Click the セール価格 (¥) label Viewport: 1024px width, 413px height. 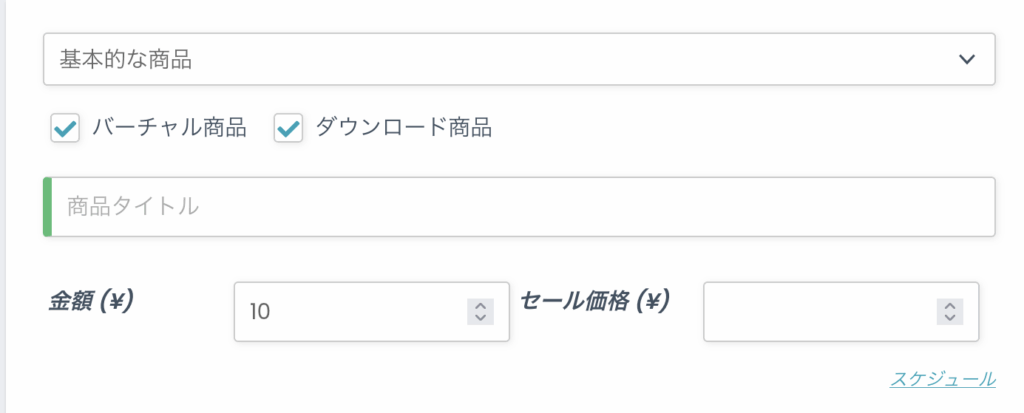[x=594, y=300]
